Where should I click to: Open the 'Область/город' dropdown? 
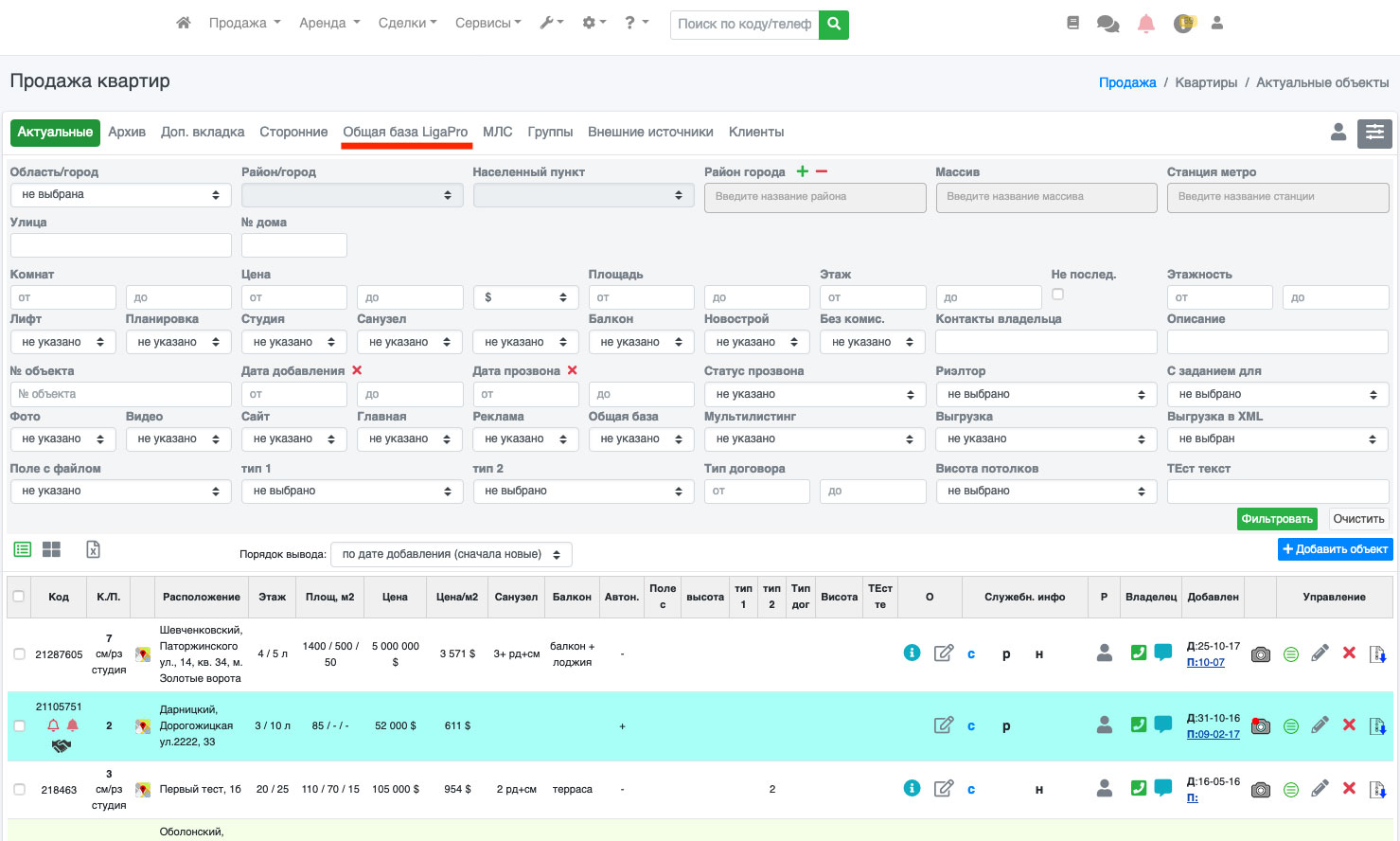120,195
